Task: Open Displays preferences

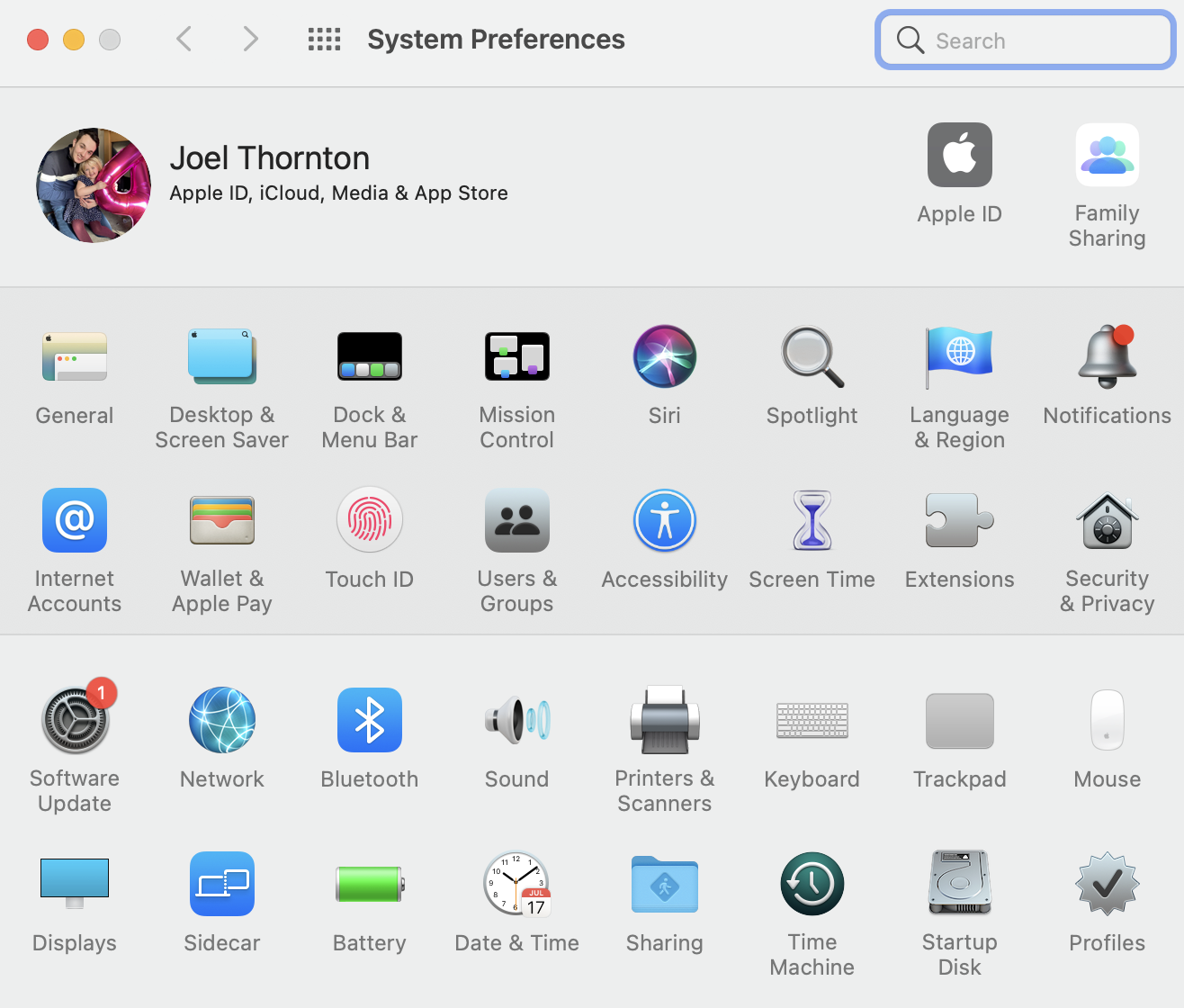Action: [x=75, y=884]
